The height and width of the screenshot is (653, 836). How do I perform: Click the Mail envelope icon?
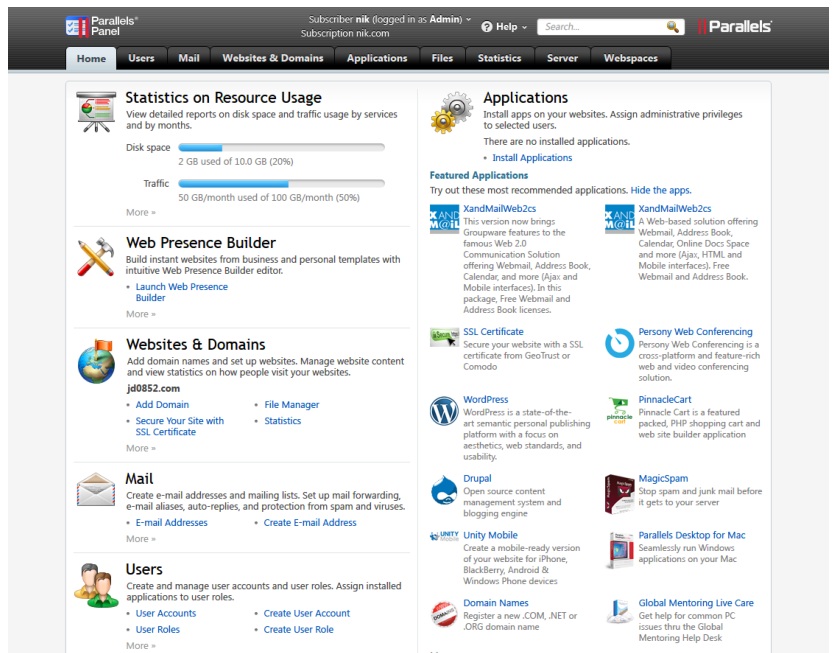(96, 489)
